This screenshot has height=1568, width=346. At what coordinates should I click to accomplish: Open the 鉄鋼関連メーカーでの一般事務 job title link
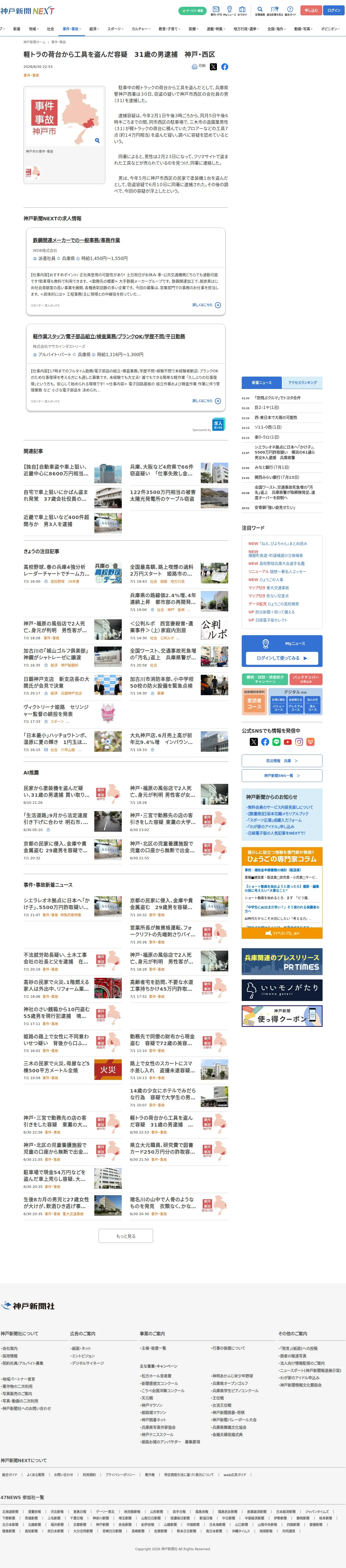tap(76, 241)
